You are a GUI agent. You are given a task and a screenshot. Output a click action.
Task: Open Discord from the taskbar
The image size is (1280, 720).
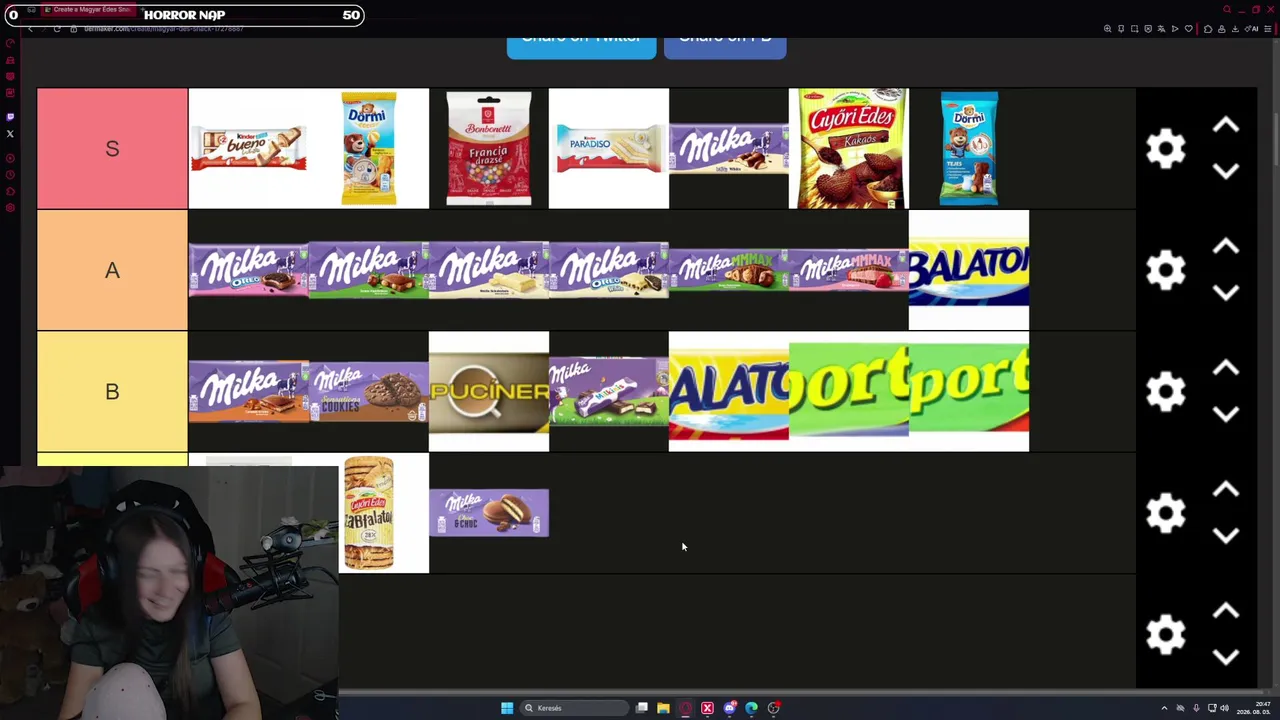(730, 708)
